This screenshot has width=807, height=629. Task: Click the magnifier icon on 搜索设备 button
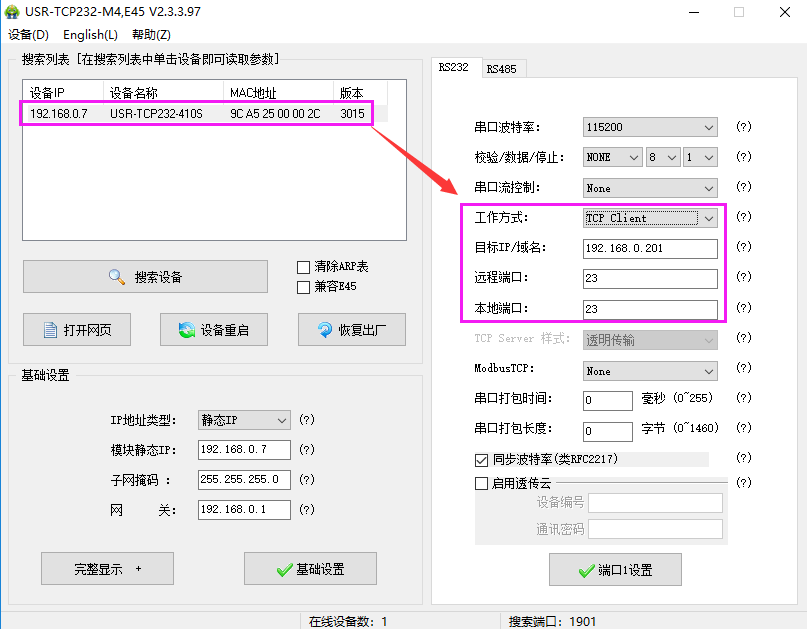(117, 277)
